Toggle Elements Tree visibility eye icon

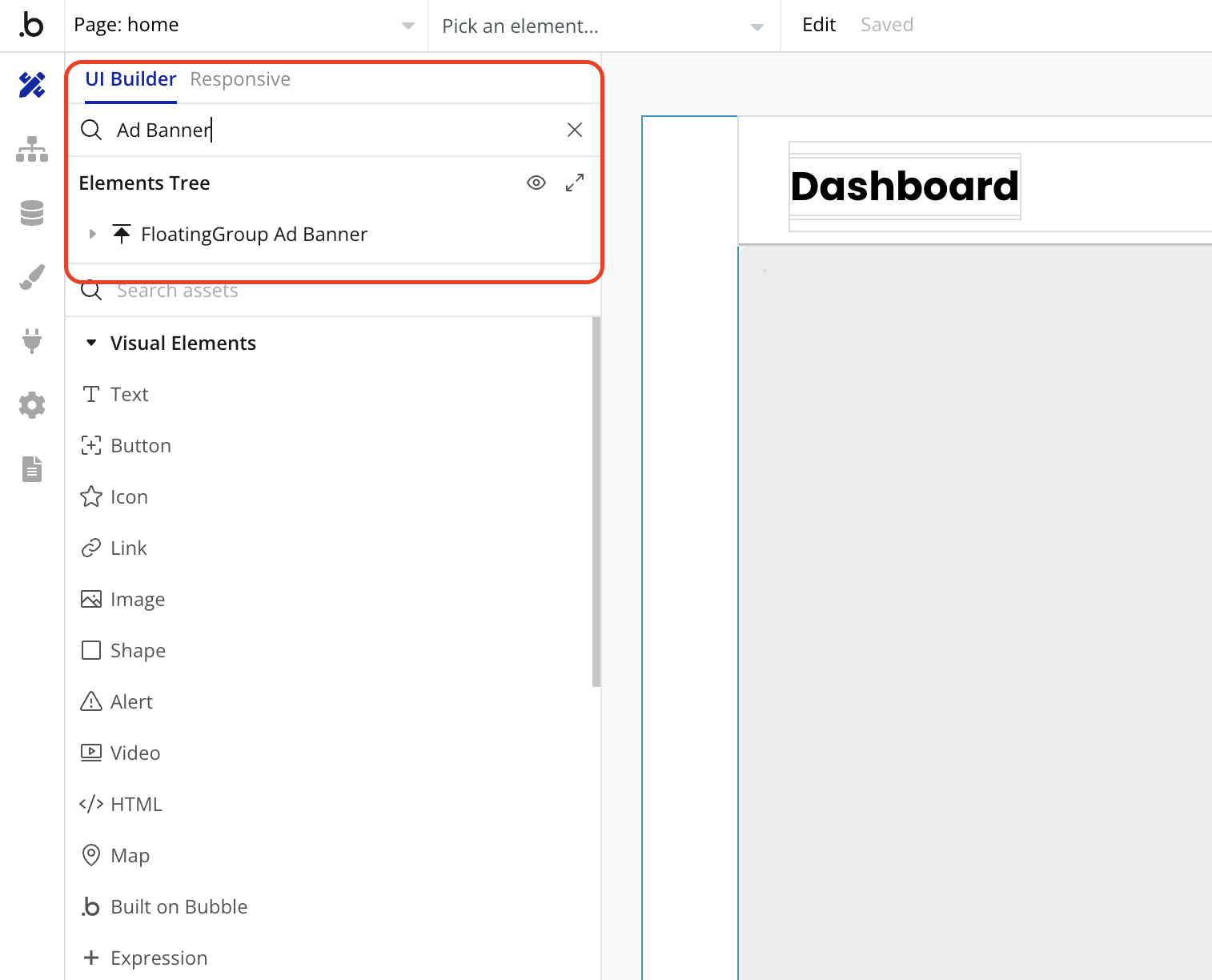point(536,183)
